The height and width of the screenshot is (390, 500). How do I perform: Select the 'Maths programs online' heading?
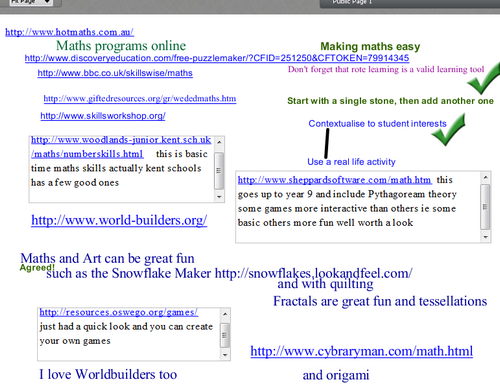pos(121,46)
